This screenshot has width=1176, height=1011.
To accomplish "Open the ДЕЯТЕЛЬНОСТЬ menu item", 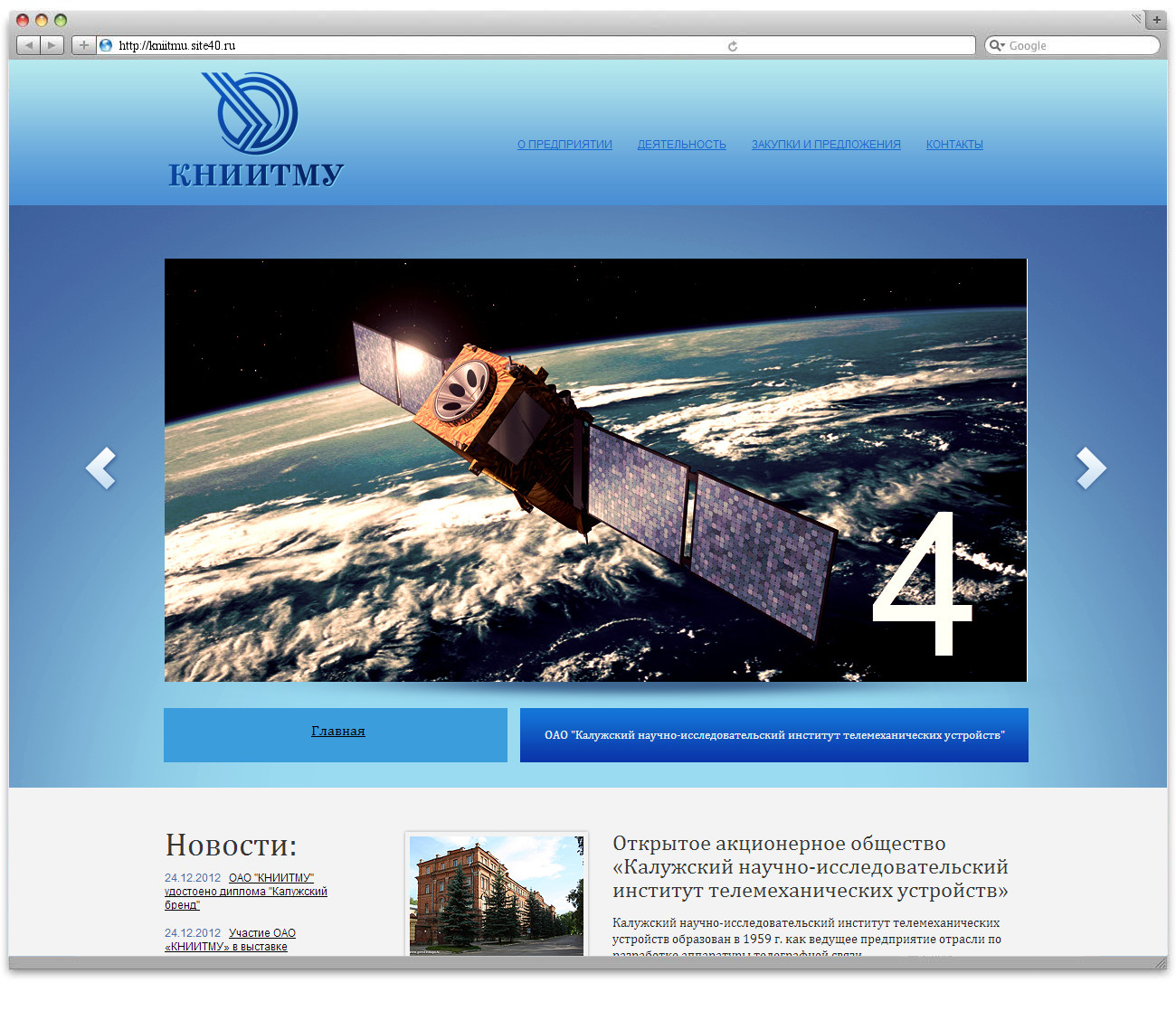I will [x=682, y=145].
